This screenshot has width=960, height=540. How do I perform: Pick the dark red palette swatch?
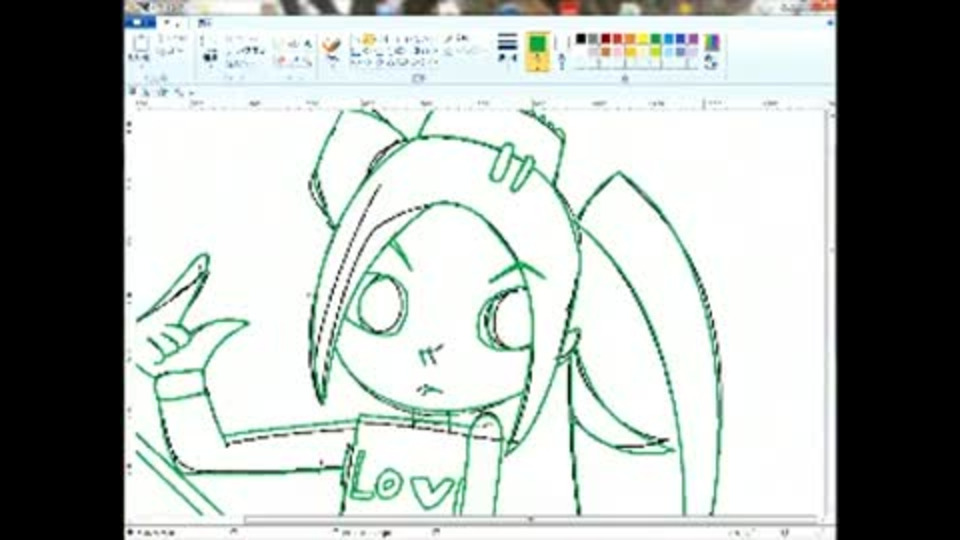coord(606,40)
